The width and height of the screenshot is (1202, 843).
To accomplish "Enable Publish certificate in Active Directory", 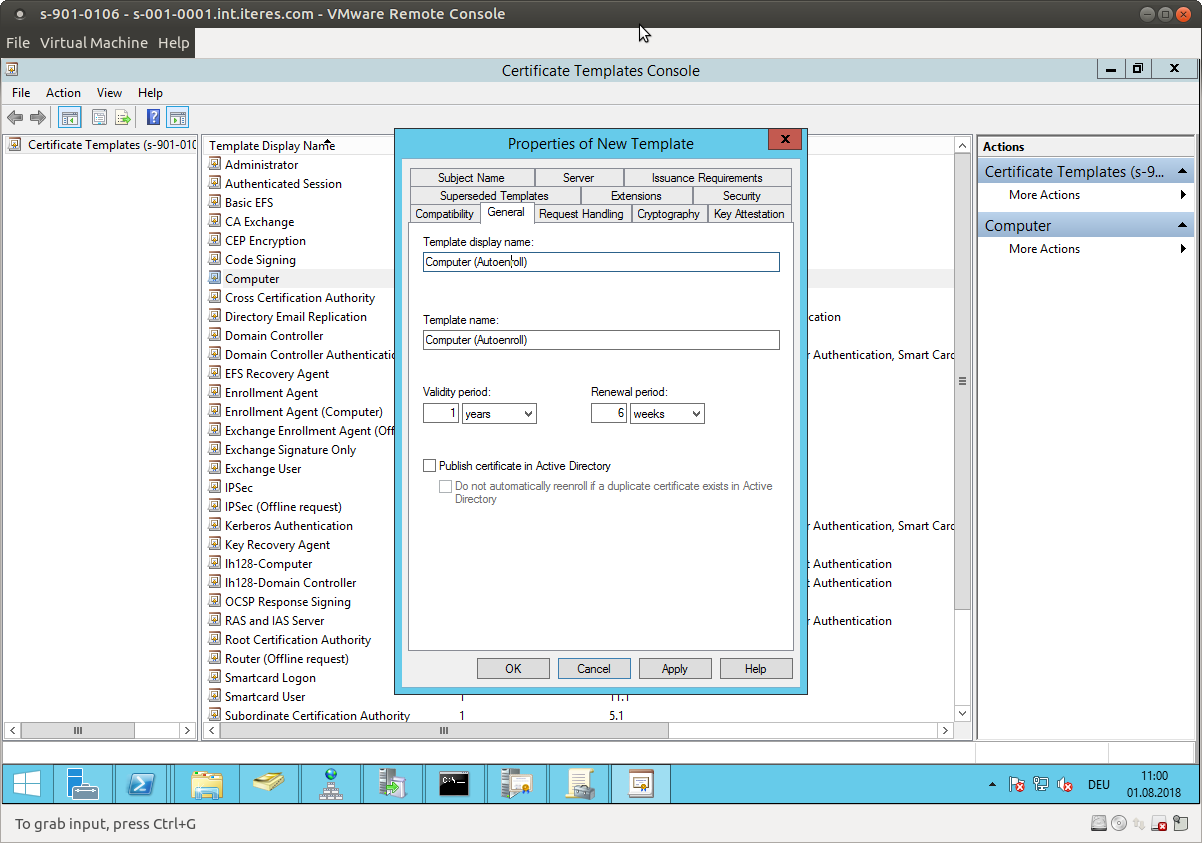I will (x=430, y=466).
